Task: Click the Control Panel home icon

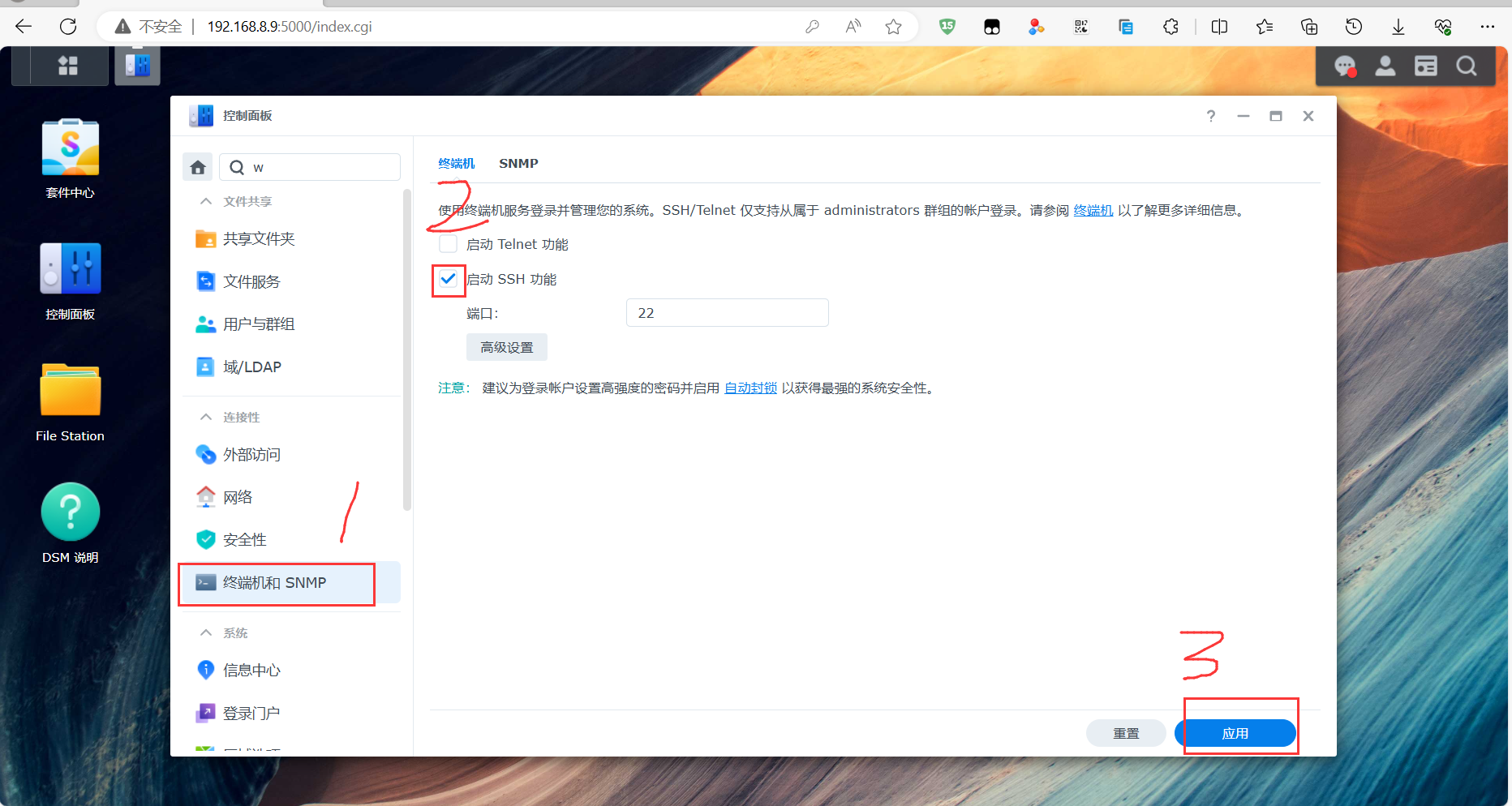Action: (198, 167)
